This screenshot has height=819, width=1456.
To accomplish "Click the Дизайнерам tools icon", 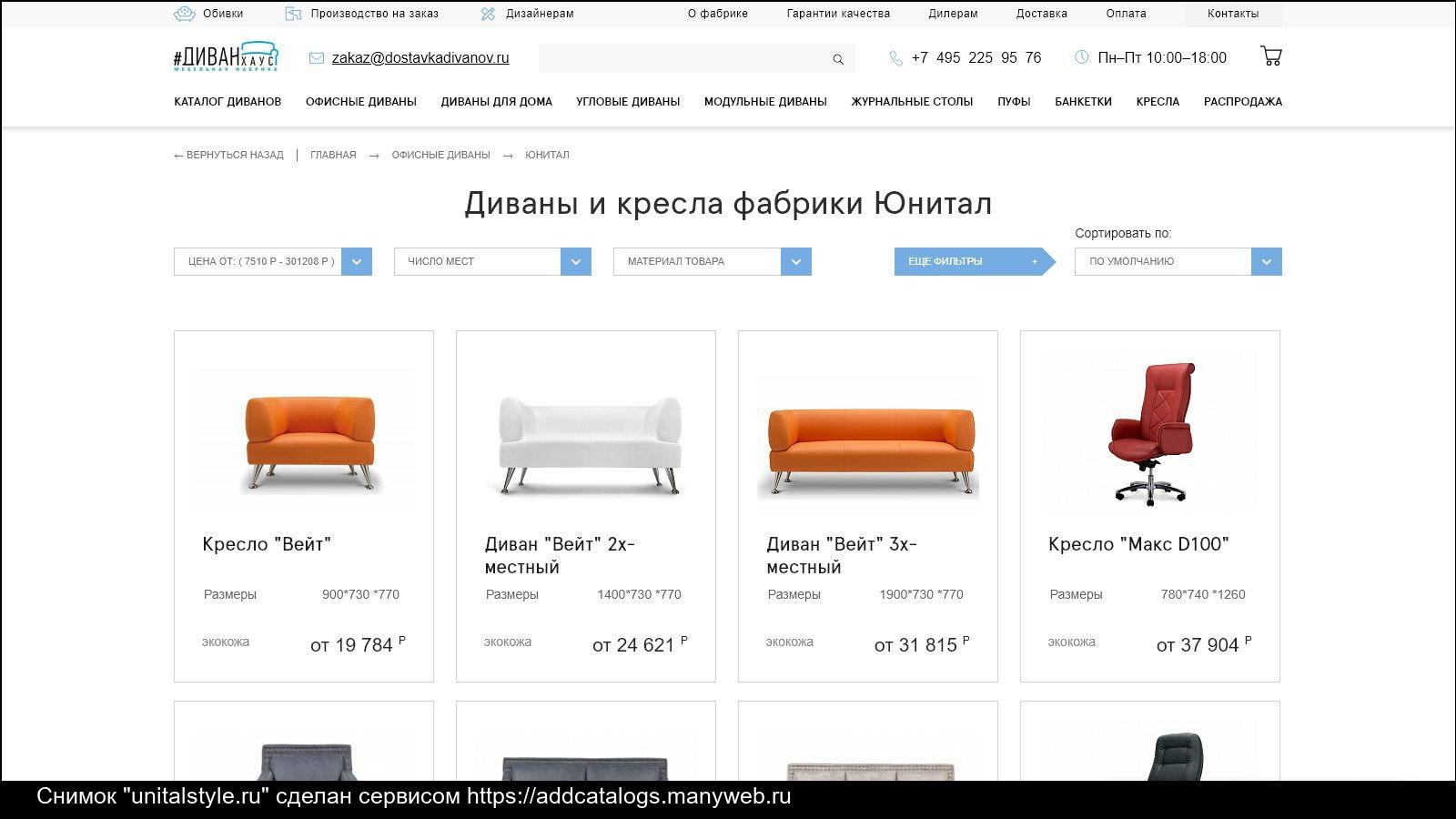I will coord(488,14).
